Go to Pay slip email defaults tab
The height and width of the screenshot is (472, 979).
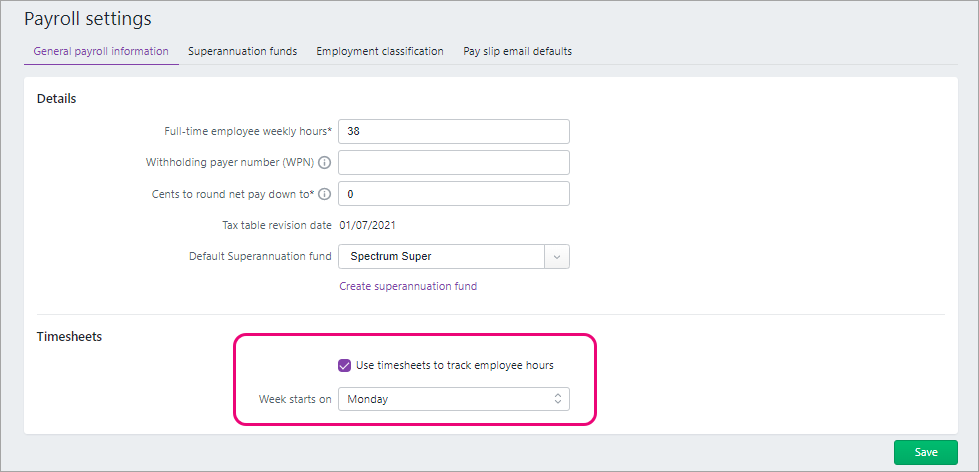517,51
